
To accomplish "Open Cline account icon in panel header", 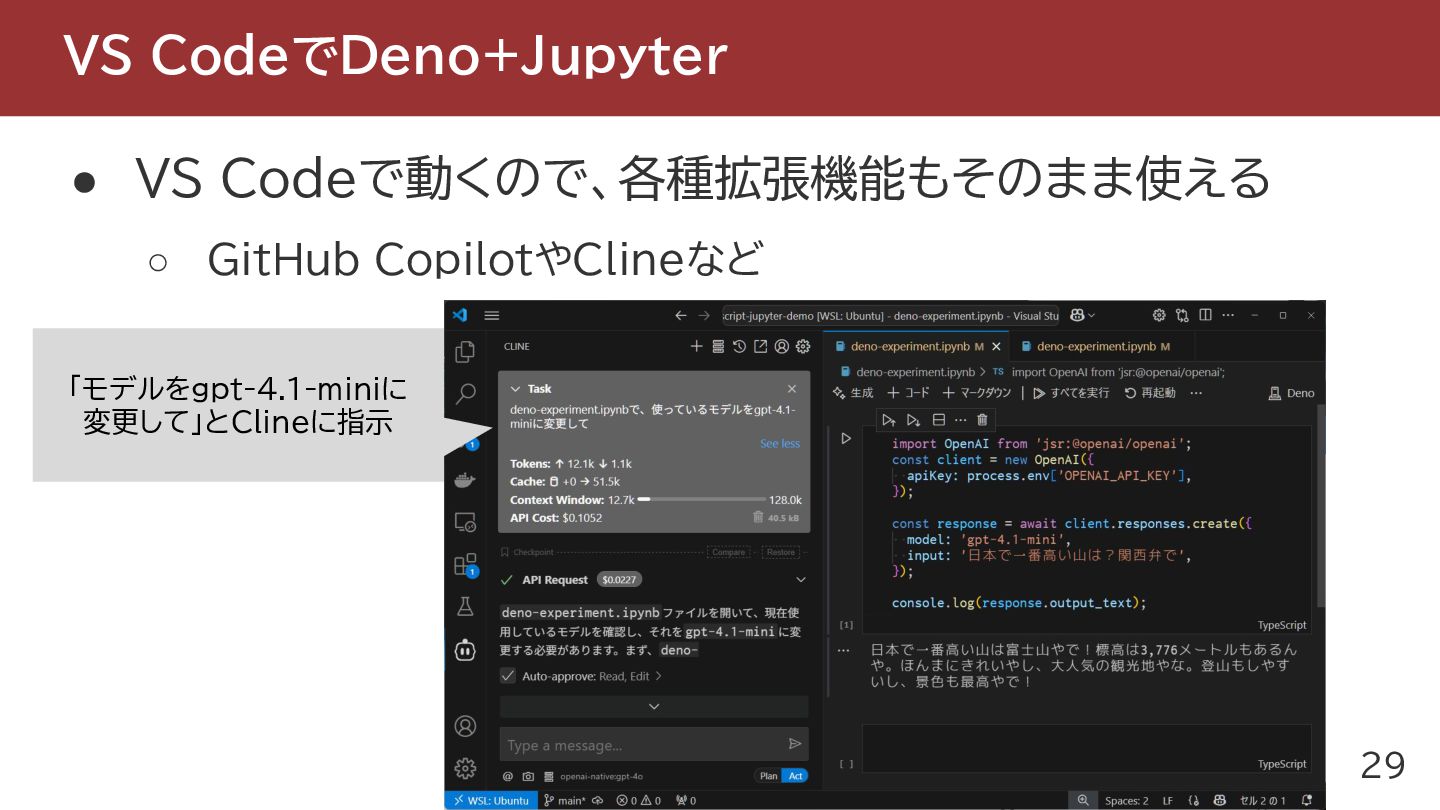I will point(782,346).
